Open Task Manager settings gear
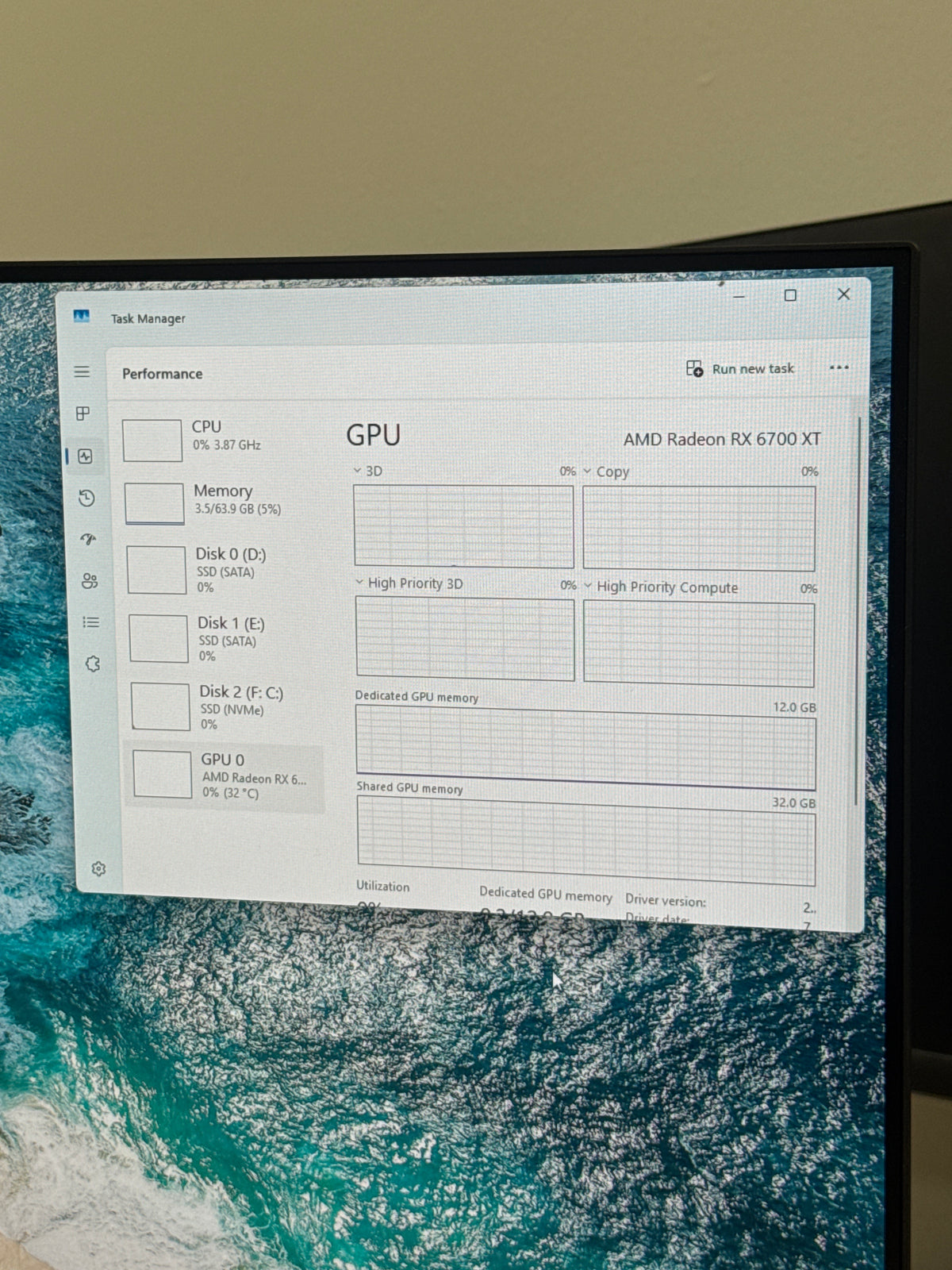This screenshot has width=952, height=1270. coord(98,868)
